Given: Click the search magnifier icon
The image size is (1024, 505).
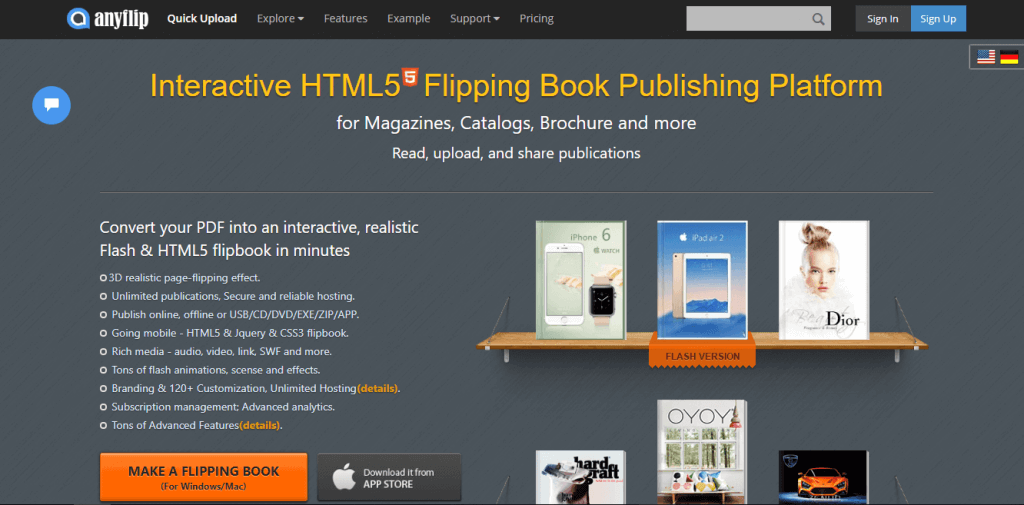Looking at the screenshot, I should [x=818, y=19].
